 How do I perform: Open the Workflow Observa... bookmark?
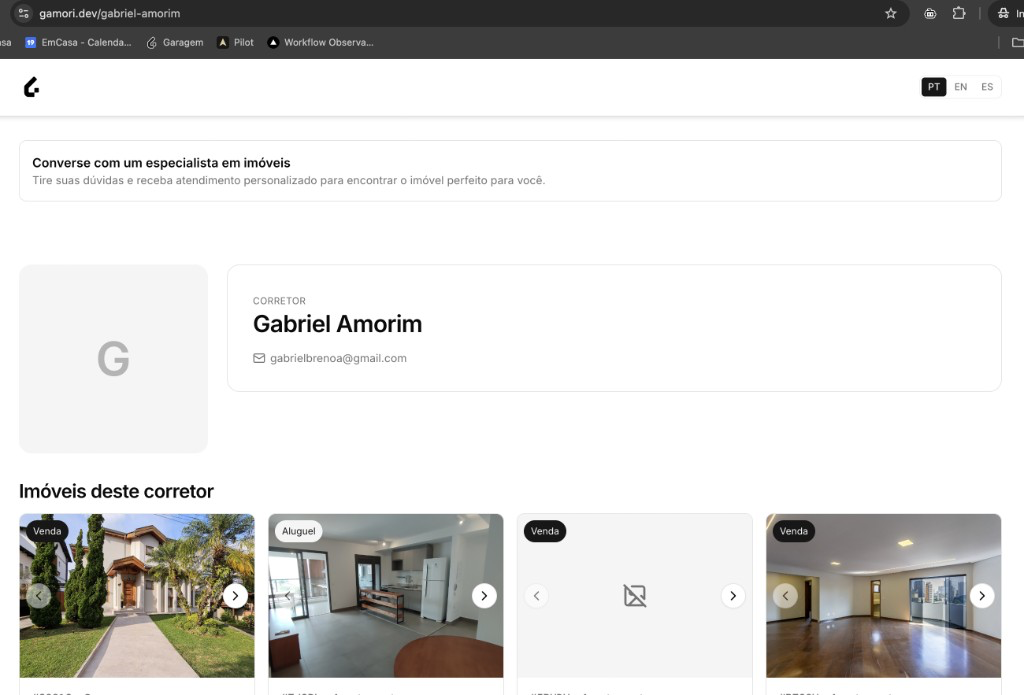(321, 42)
